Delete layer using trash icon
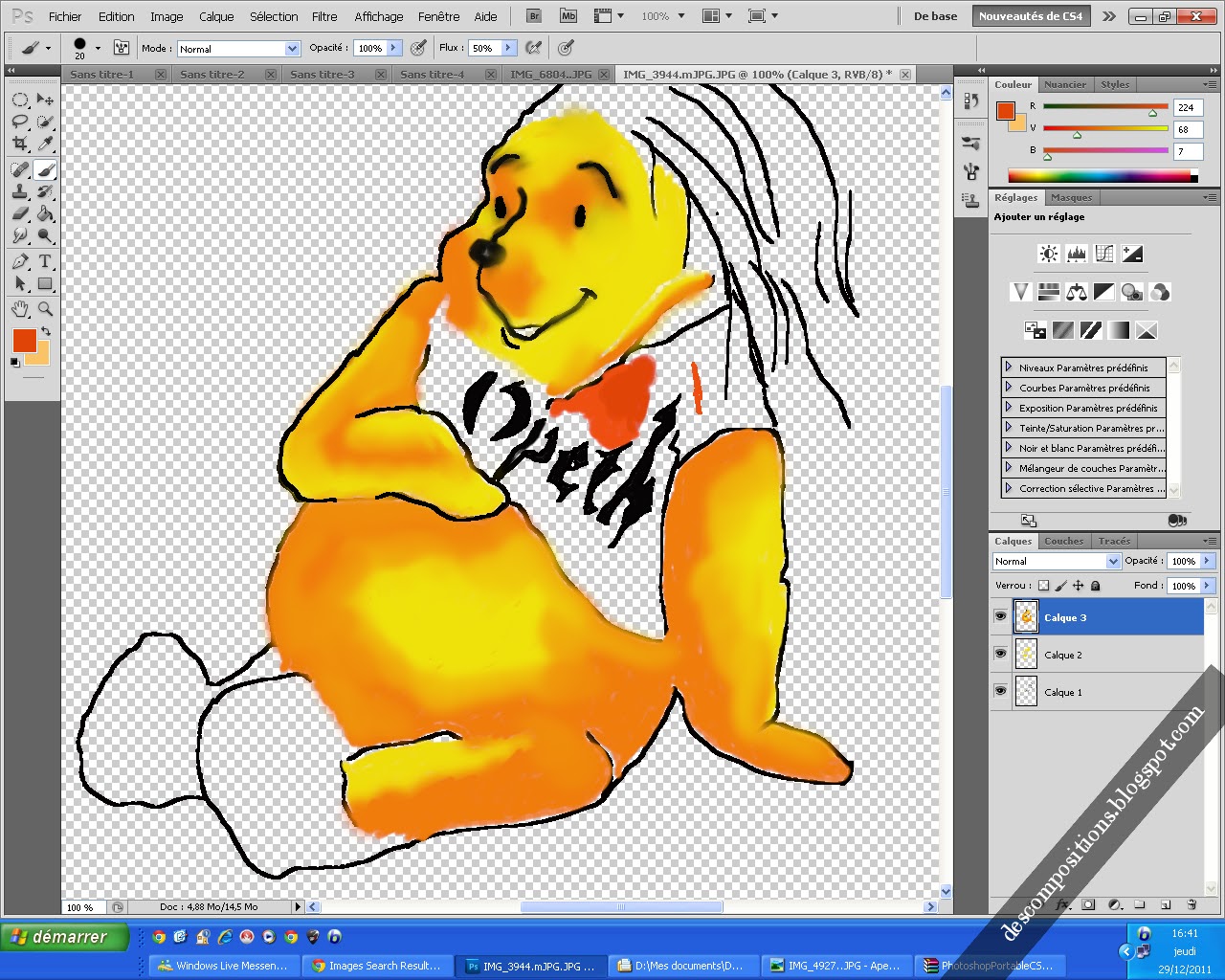Image resolution: width=1225 pixels, height=980 pixels. click(x=1192, y=904)
